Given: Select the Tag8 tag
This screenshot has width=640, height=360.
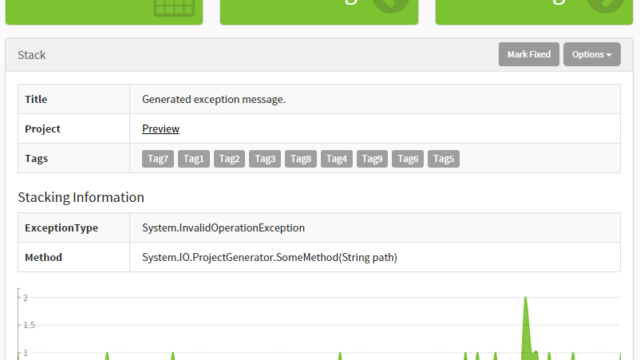Looking at the screenshot, I should click(x=300, y=159).
